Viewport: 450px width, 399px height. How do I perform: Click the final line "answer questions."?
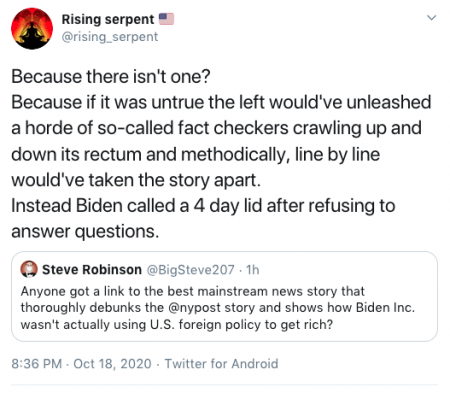(x=85, y=232)
